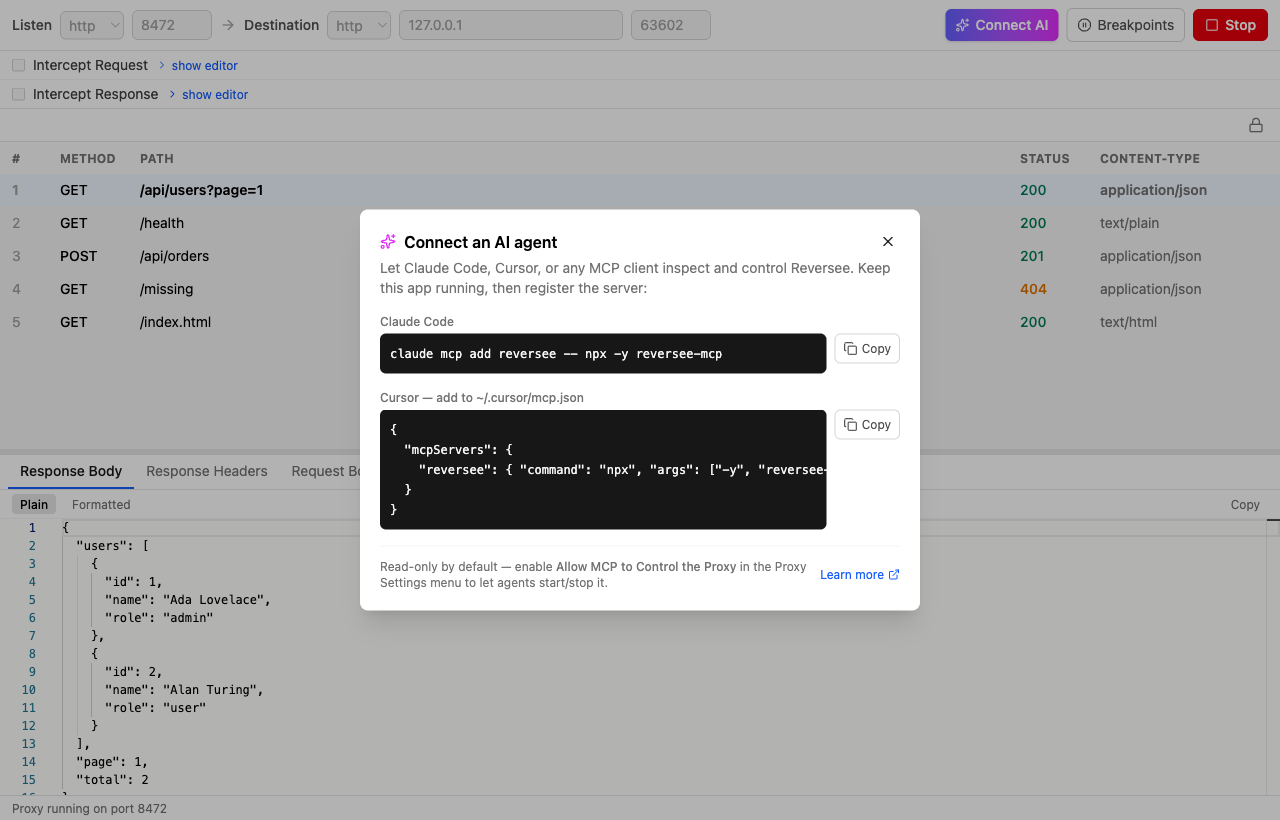Click the lock icon above request table
Screen dimensions: 1280x820
(1256, 125)
